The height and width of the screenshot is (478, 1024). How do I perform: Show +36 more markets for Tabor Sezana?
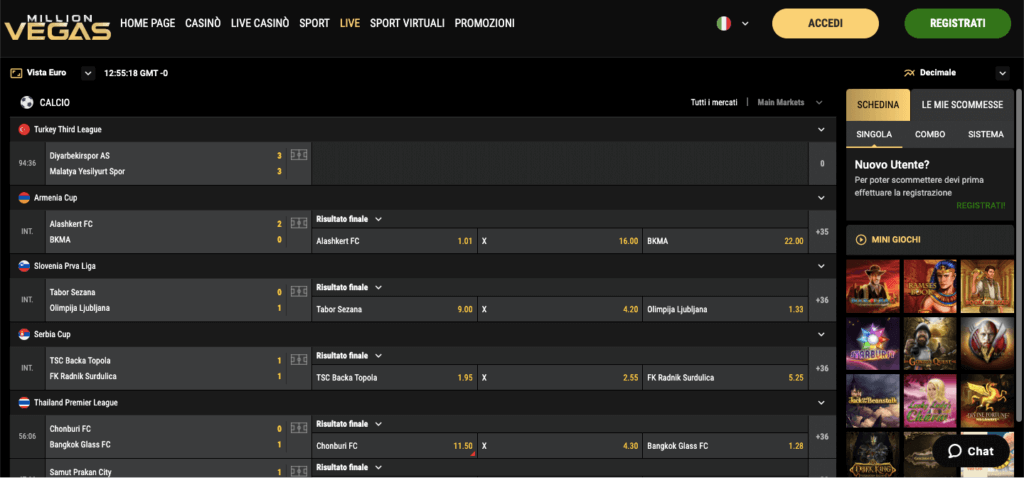[822, 300]
